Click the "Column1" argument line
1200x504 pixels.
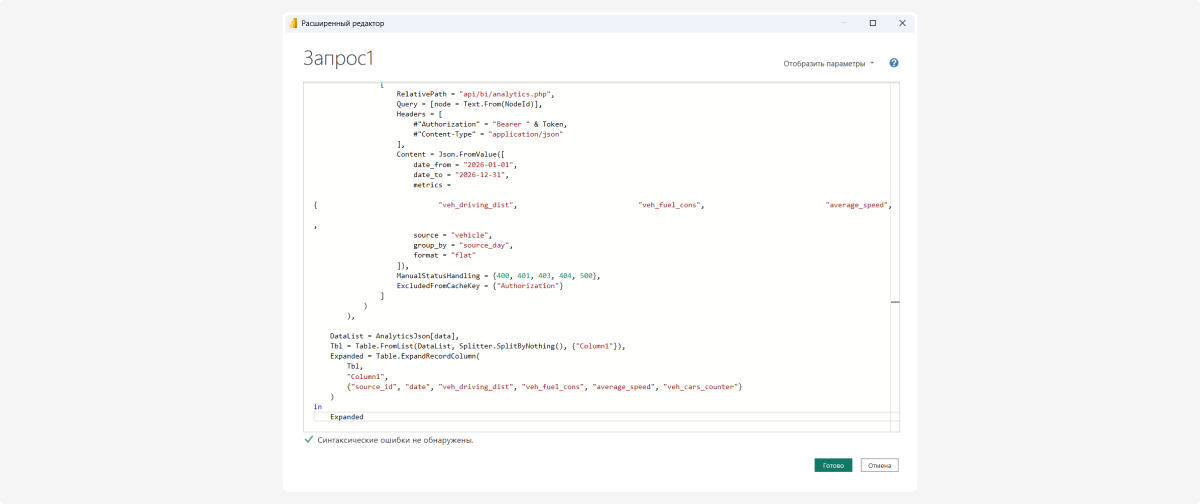(x=366, y=376)
